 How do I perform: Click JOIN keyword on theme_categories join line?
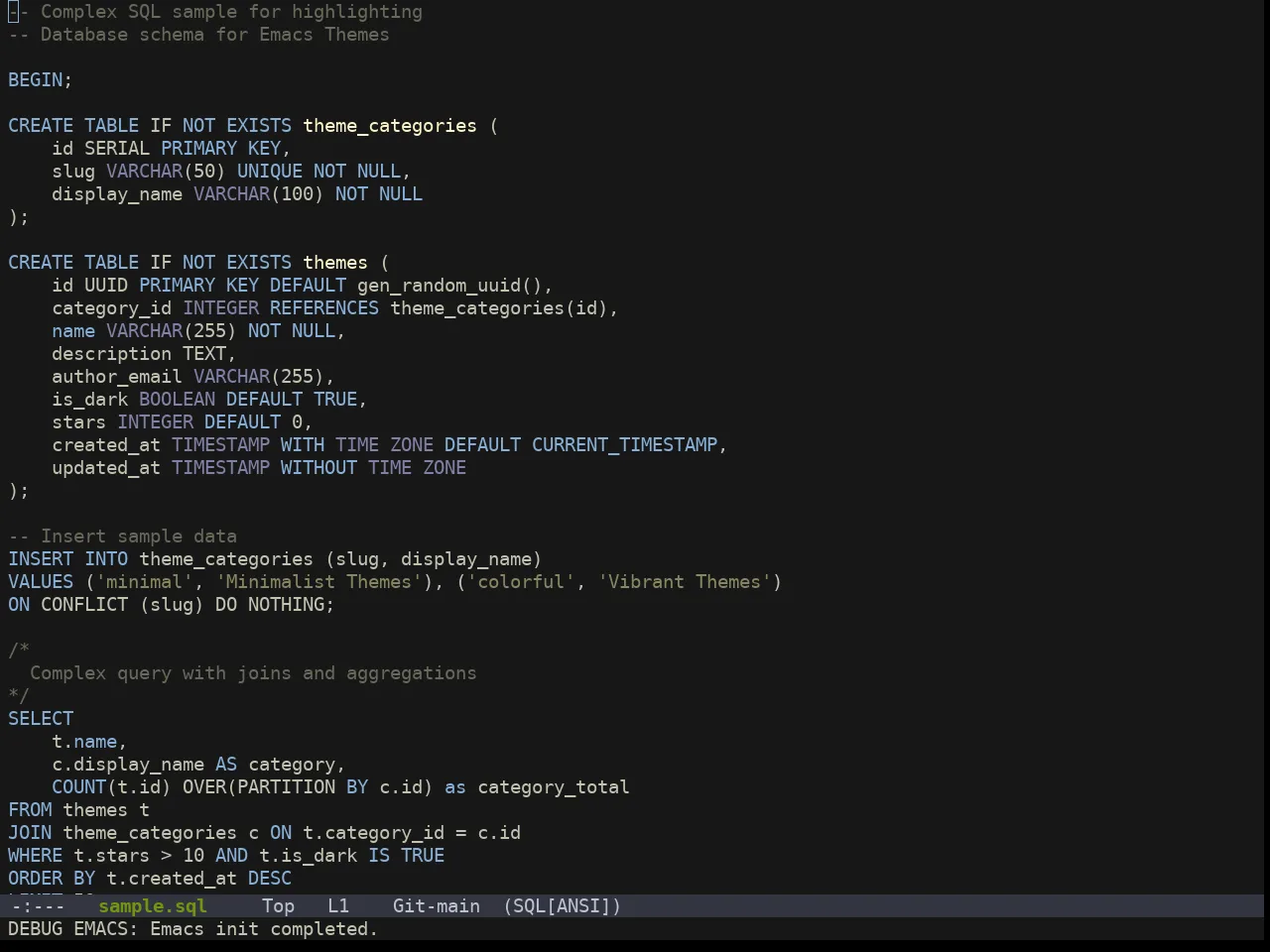[30, 833]
